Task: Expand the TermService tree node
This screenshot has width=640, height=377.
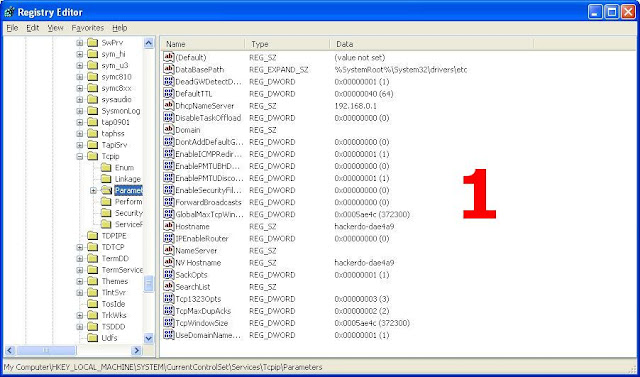Action: [80, 270]
